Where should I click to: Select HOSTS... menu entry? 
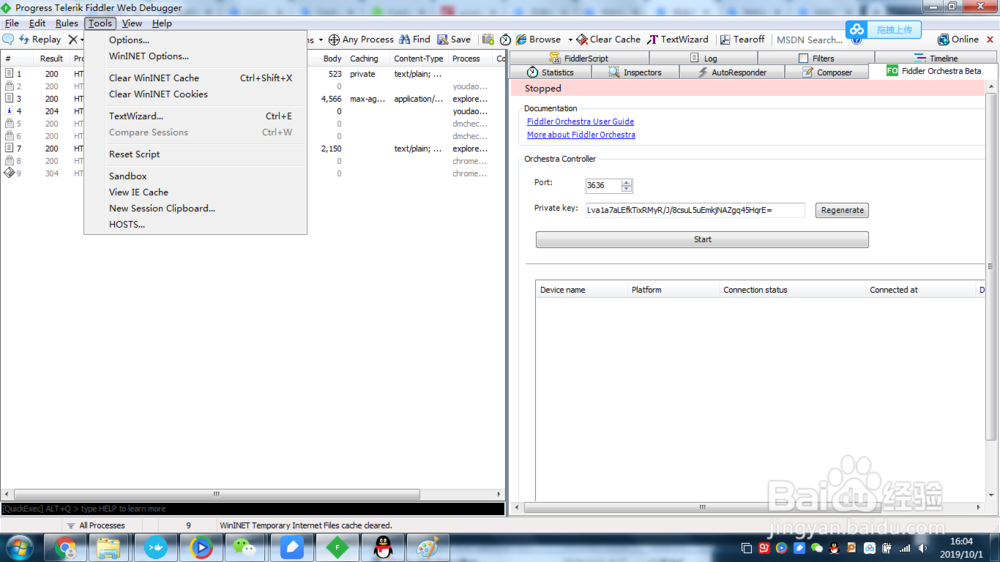[195, 225]
